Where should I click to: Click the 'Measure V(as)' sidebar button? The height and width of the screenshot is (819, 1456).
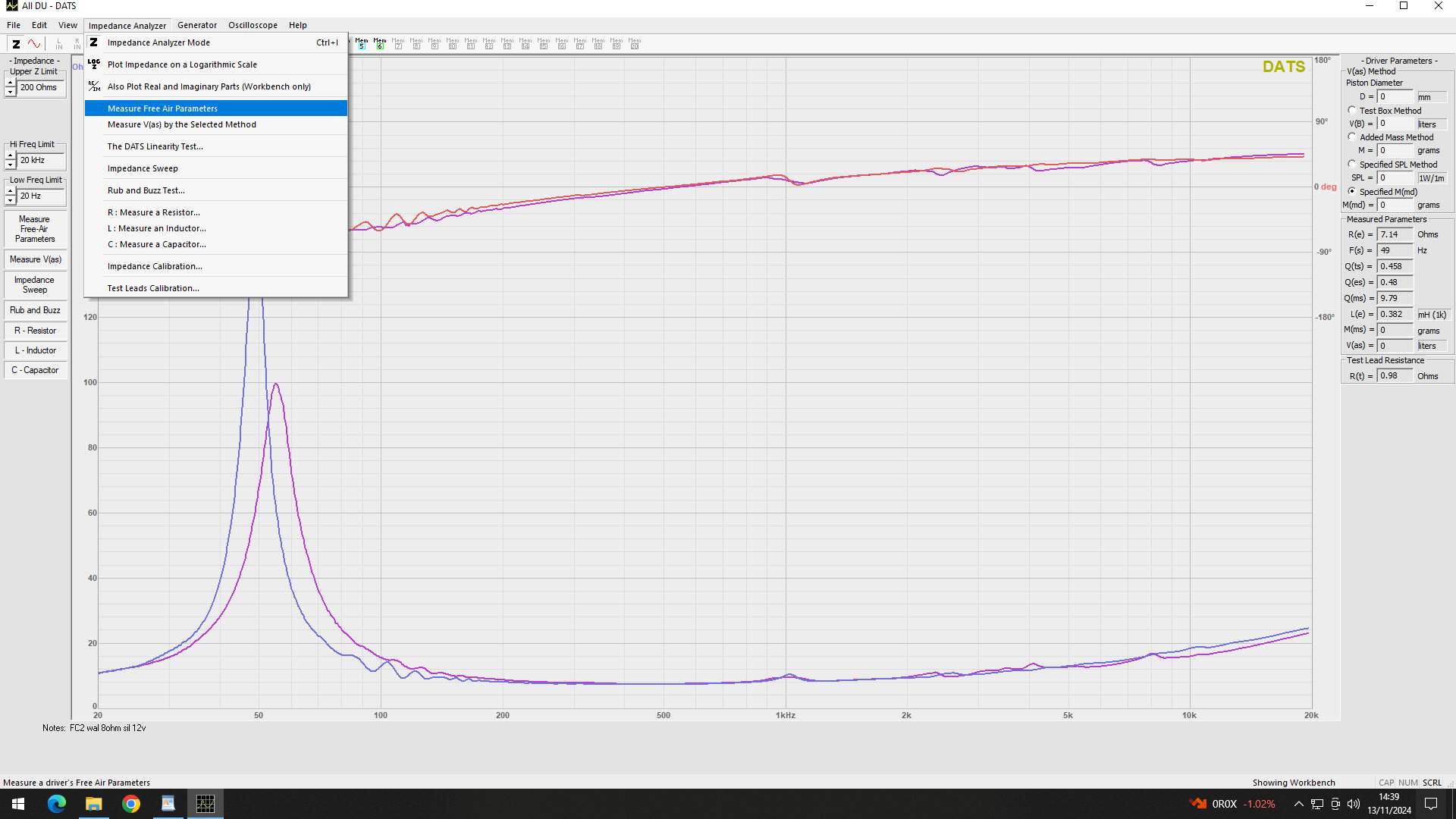[x=34, y=259]
